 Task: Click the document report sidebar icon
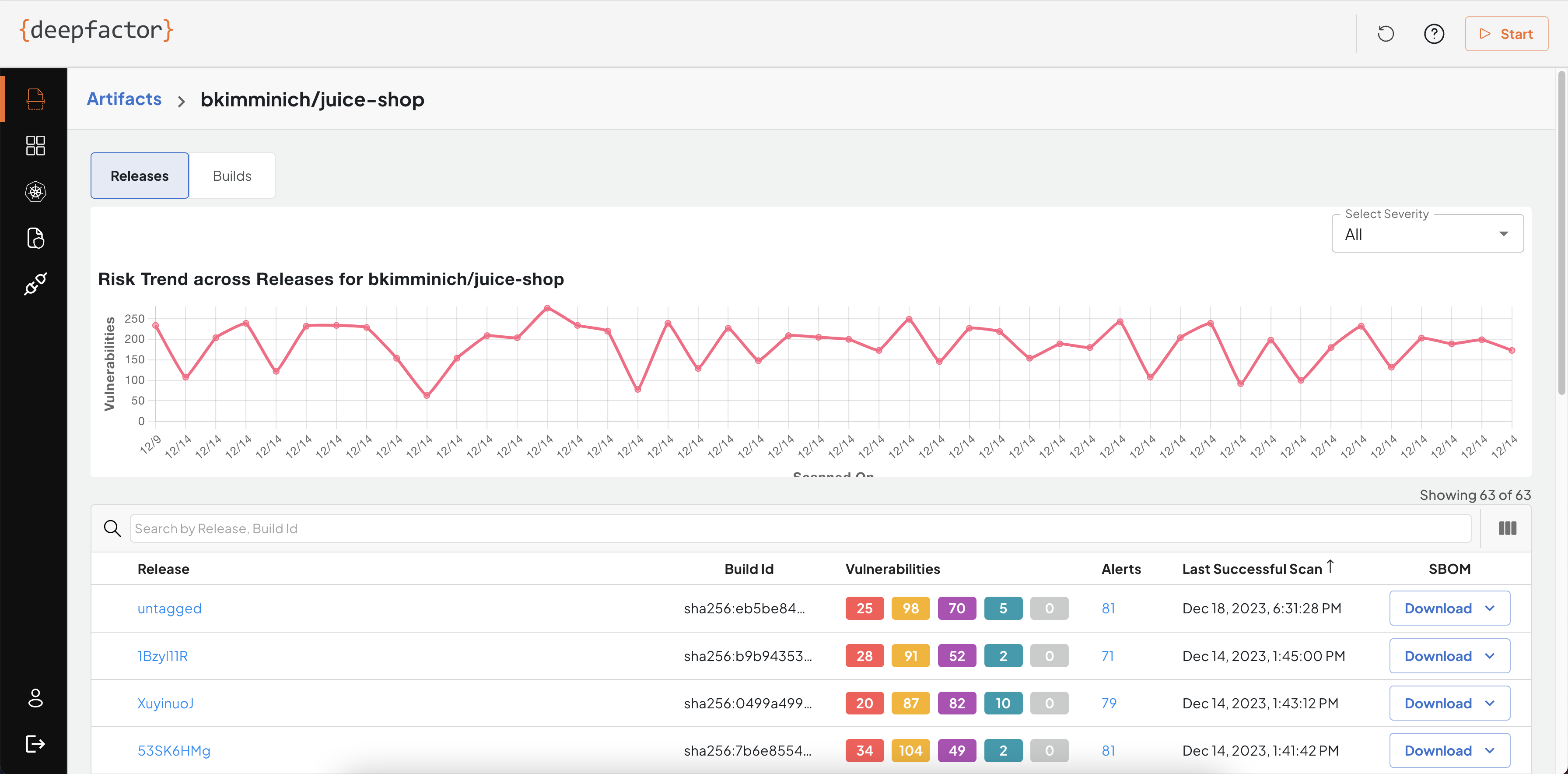point(35,238)
